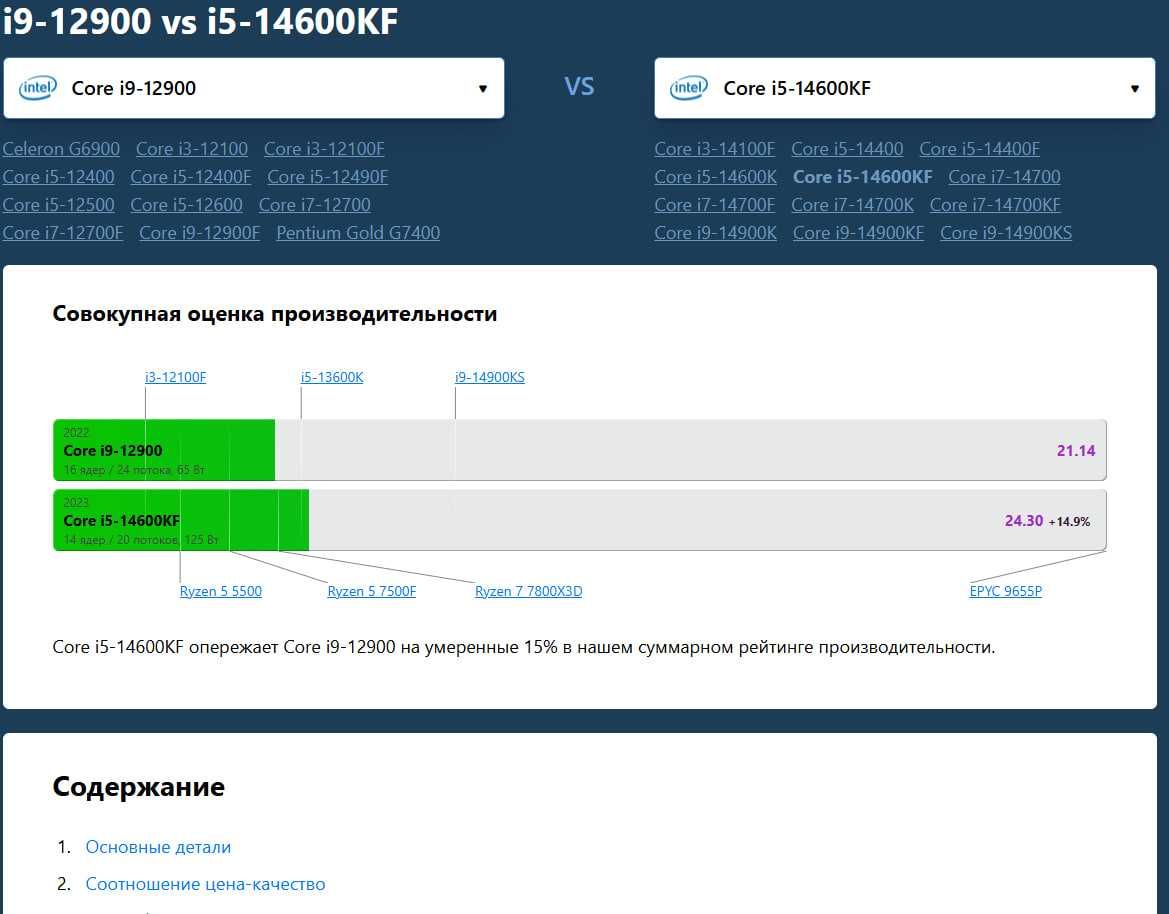1169x914 pixels.
Task: Click the 15% summary sentence
Action: point(523,647)
